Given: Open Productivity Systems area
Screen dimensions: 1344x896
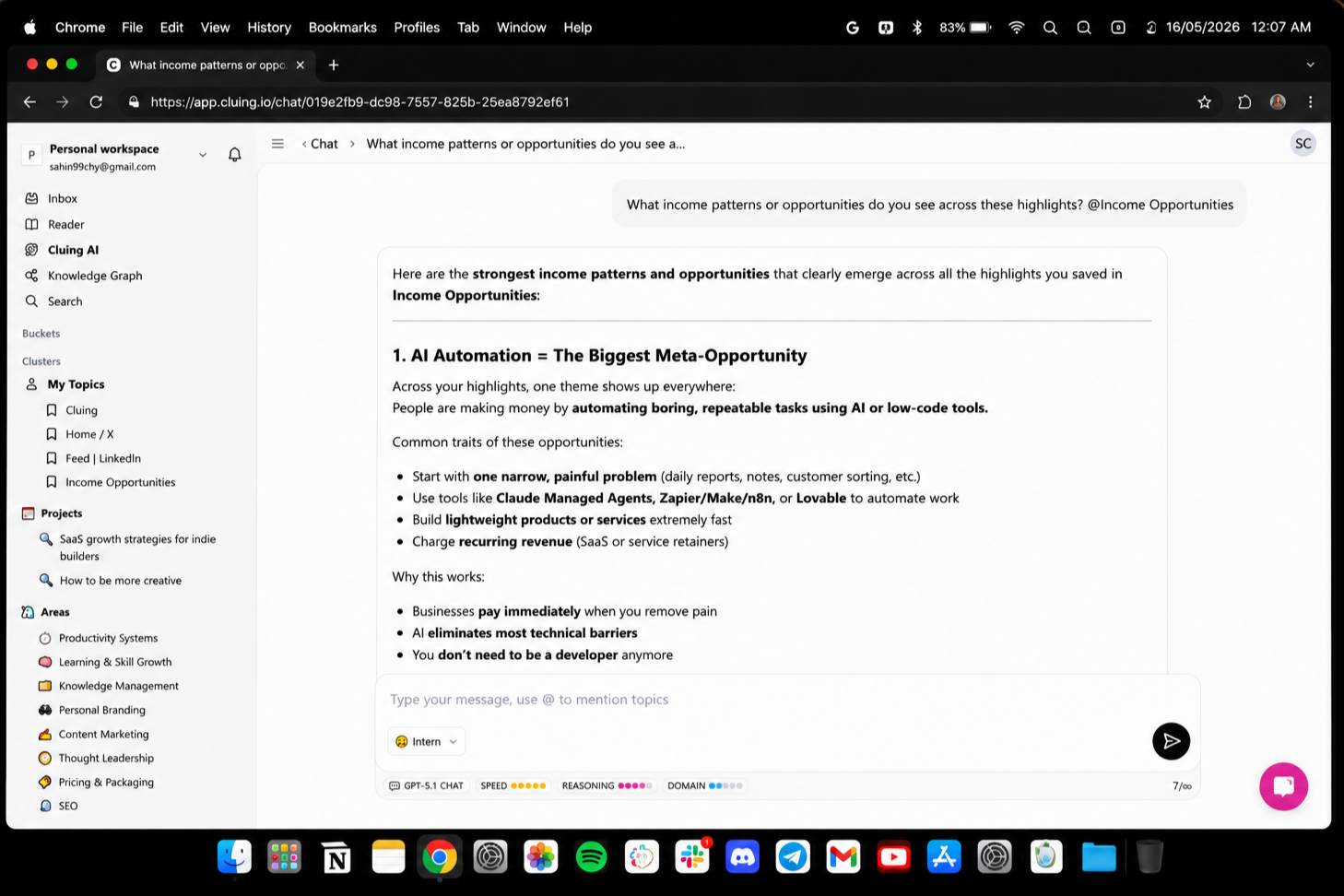Looking at the screenshot, I should point(108,638).
